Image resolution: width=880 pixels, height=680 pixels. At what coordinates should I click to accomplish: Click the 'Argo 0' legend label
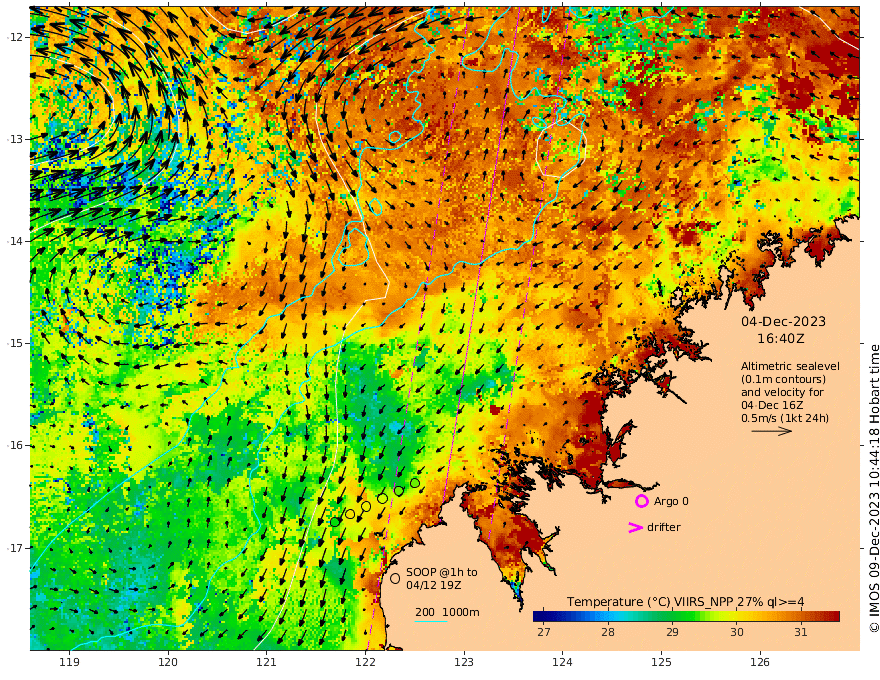tap(671, 501)
